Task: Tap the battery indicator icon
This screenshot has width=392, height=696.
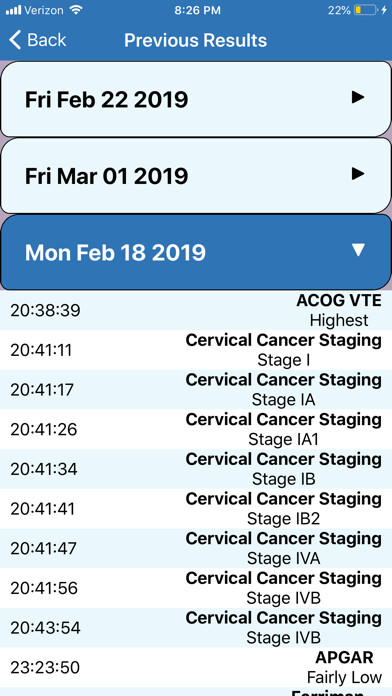Action: [366, 10]
